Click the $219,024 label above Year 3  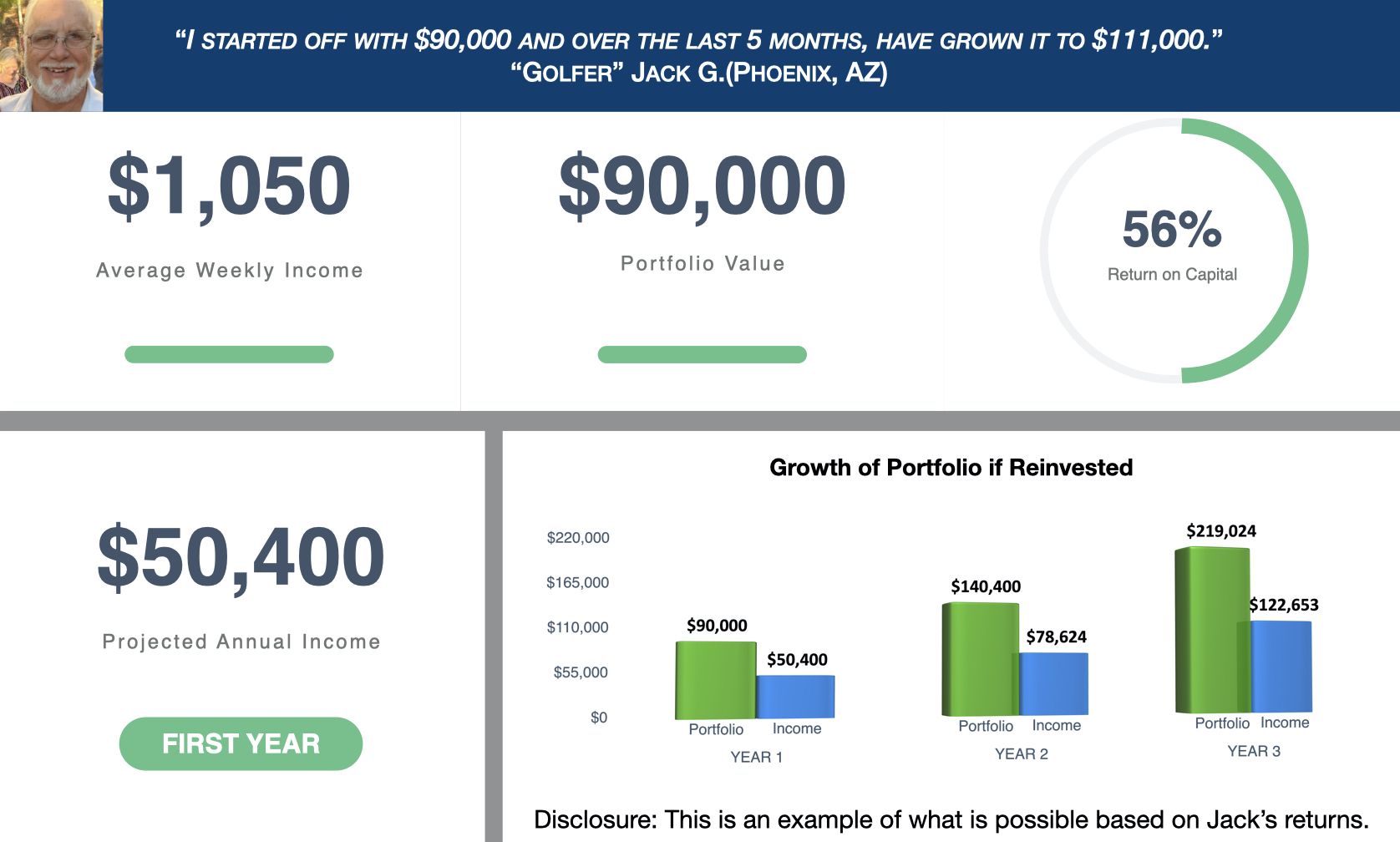1220,531
